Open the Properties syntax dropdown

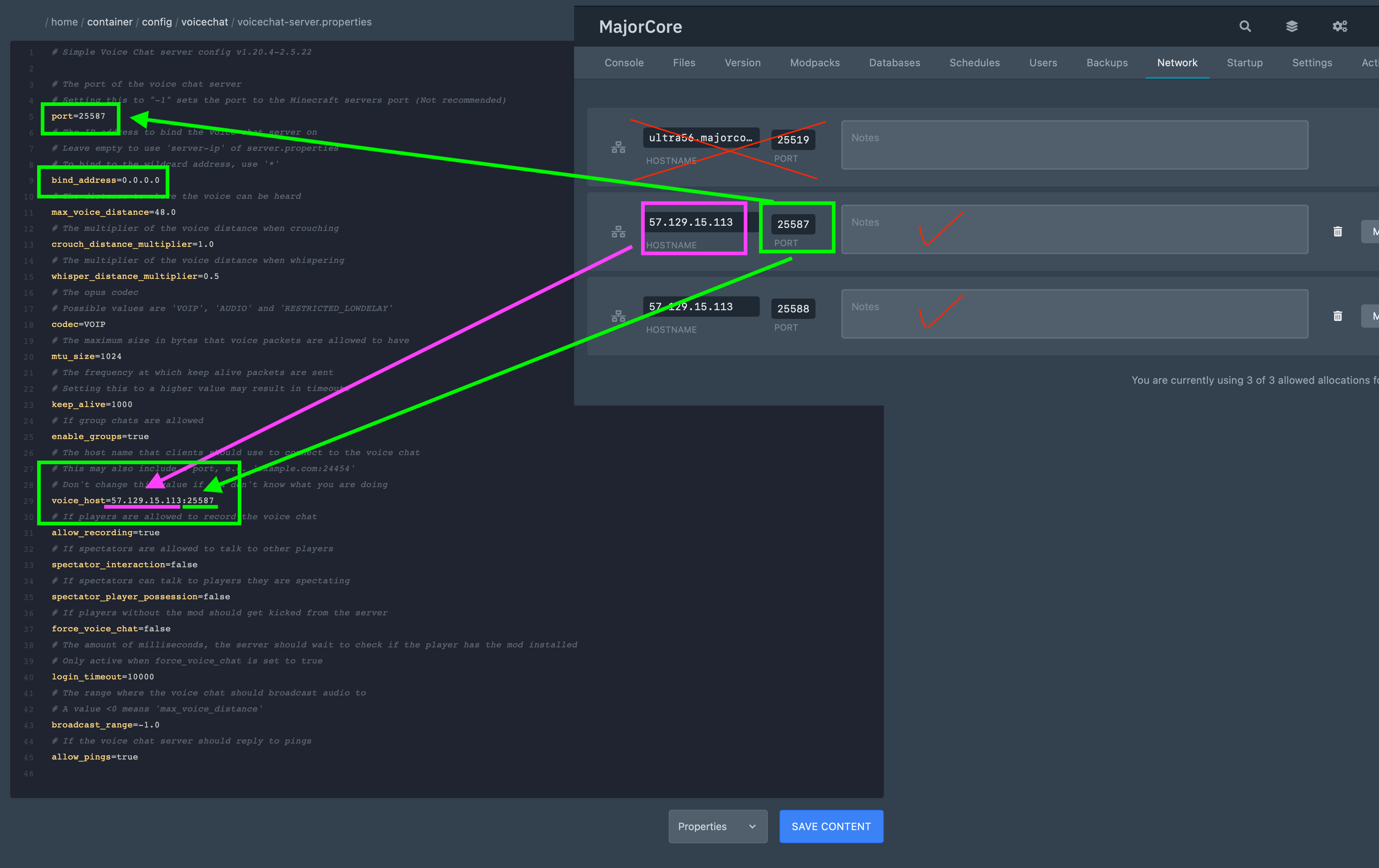pos(718,826)
